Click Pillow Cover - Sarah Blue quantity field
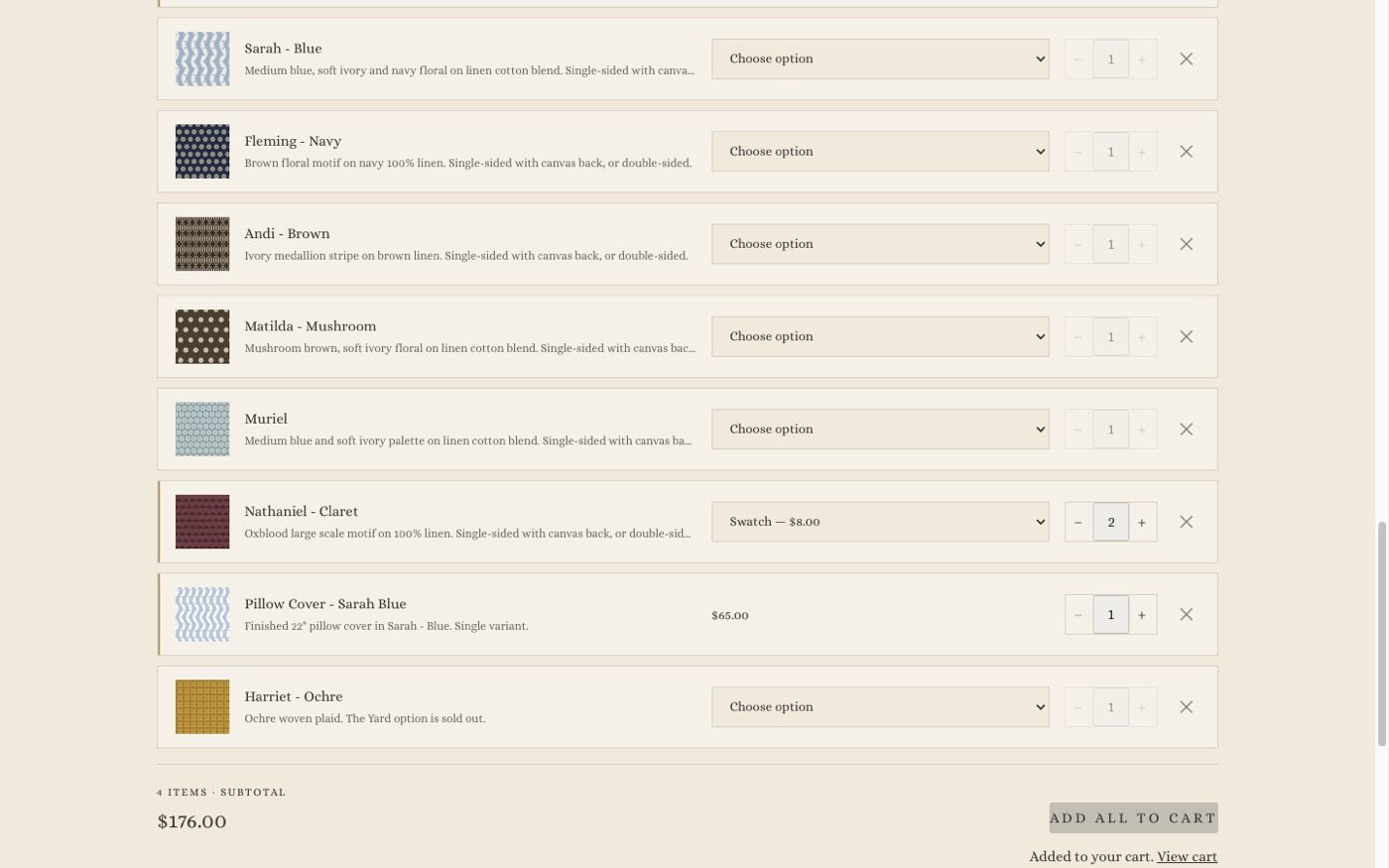 pos(1110,614)
